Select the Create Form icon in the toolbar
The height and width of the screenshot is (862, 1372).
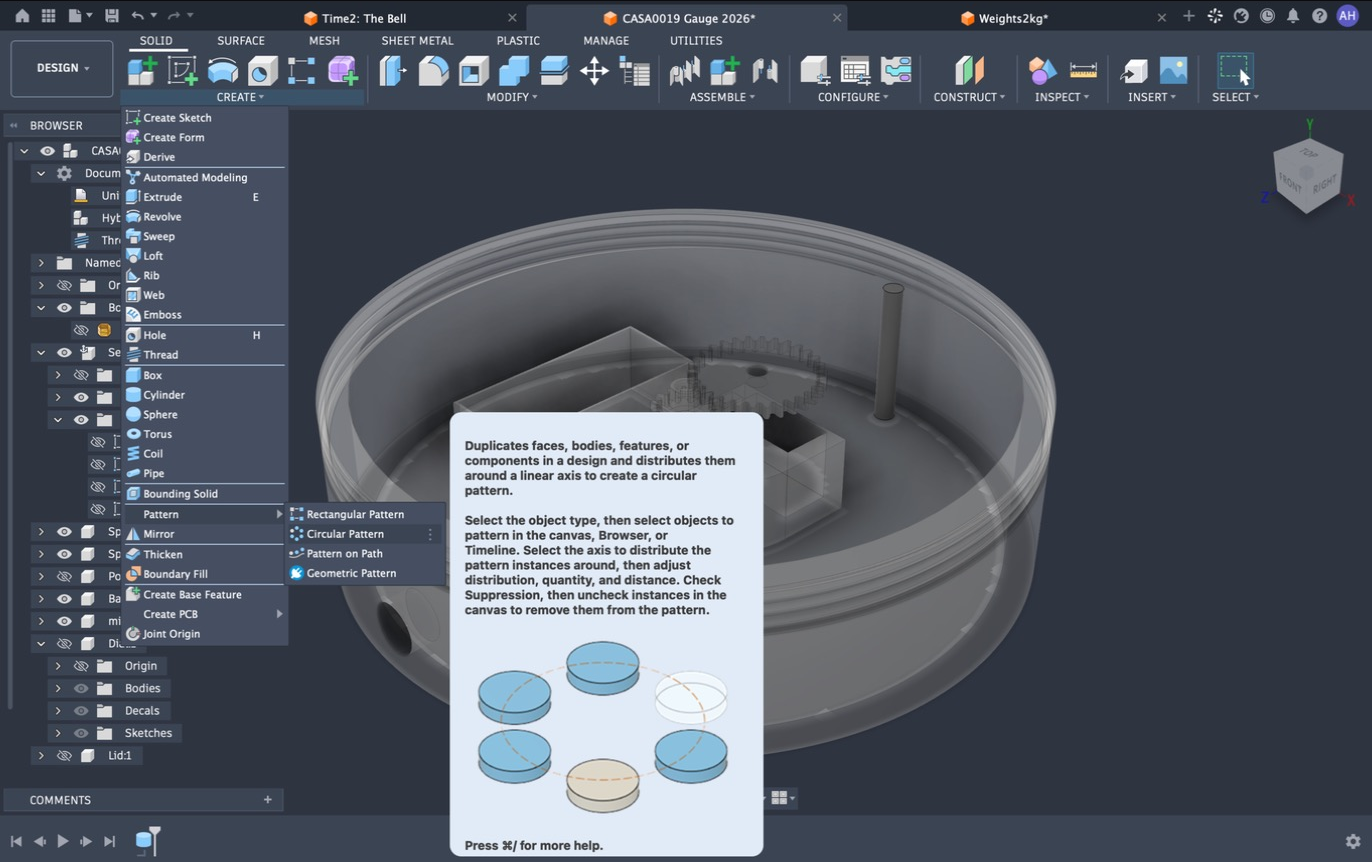[342, 70]
